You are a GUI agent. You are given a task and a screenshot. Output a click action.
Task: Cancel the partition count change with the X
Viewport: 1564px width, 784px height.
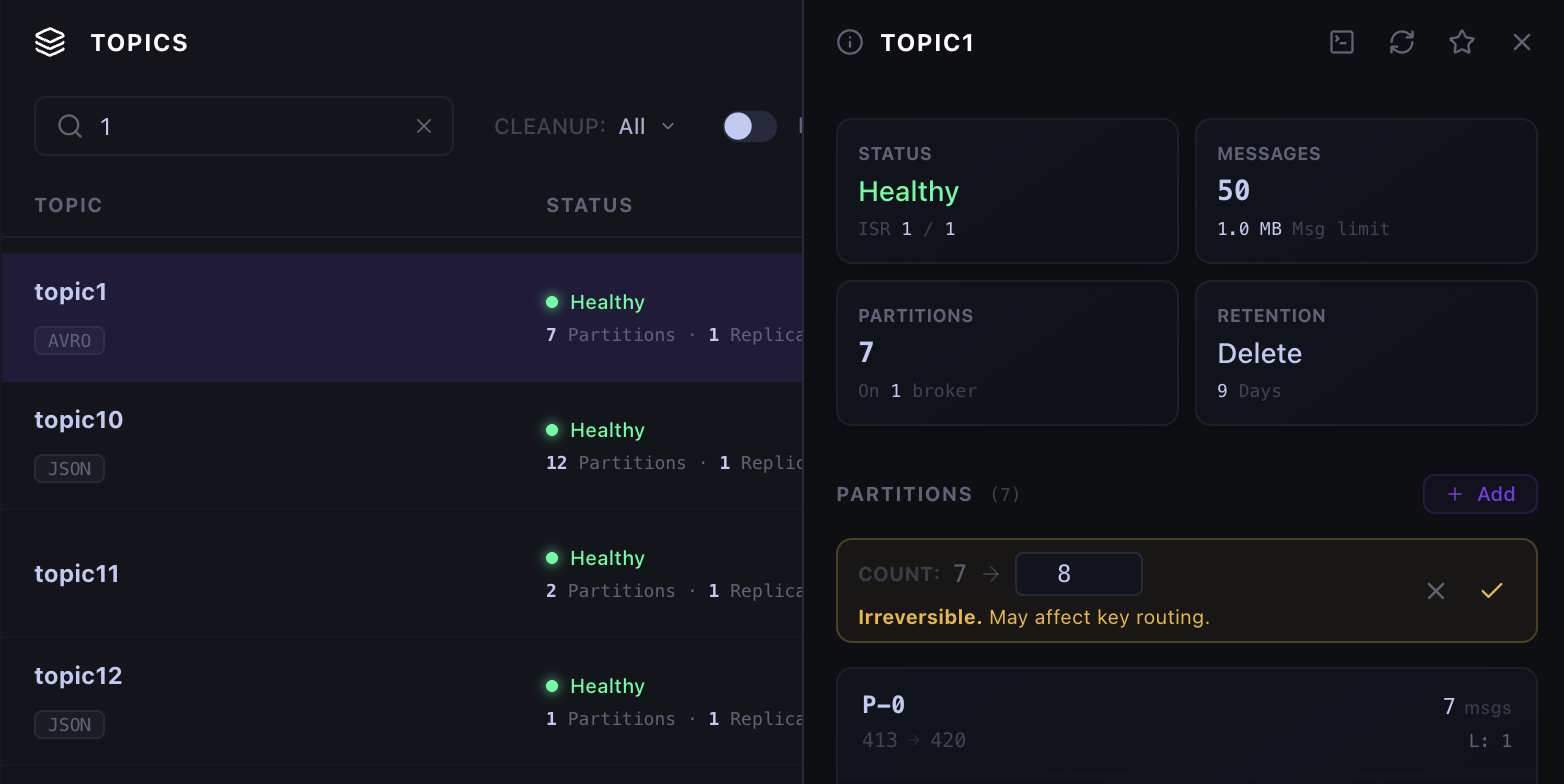[1436, 591]
